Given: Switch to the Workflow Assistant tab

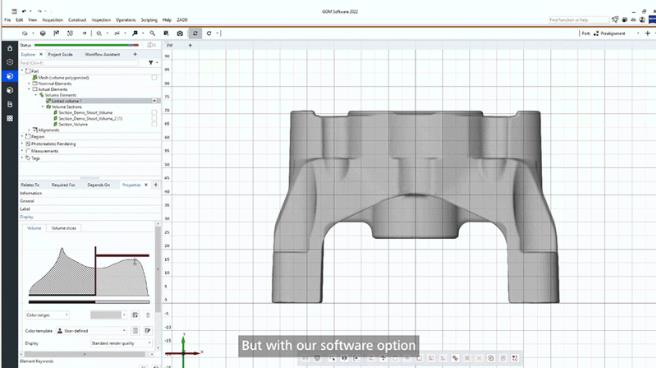Looking at the screenshot, I should point(102,54).
